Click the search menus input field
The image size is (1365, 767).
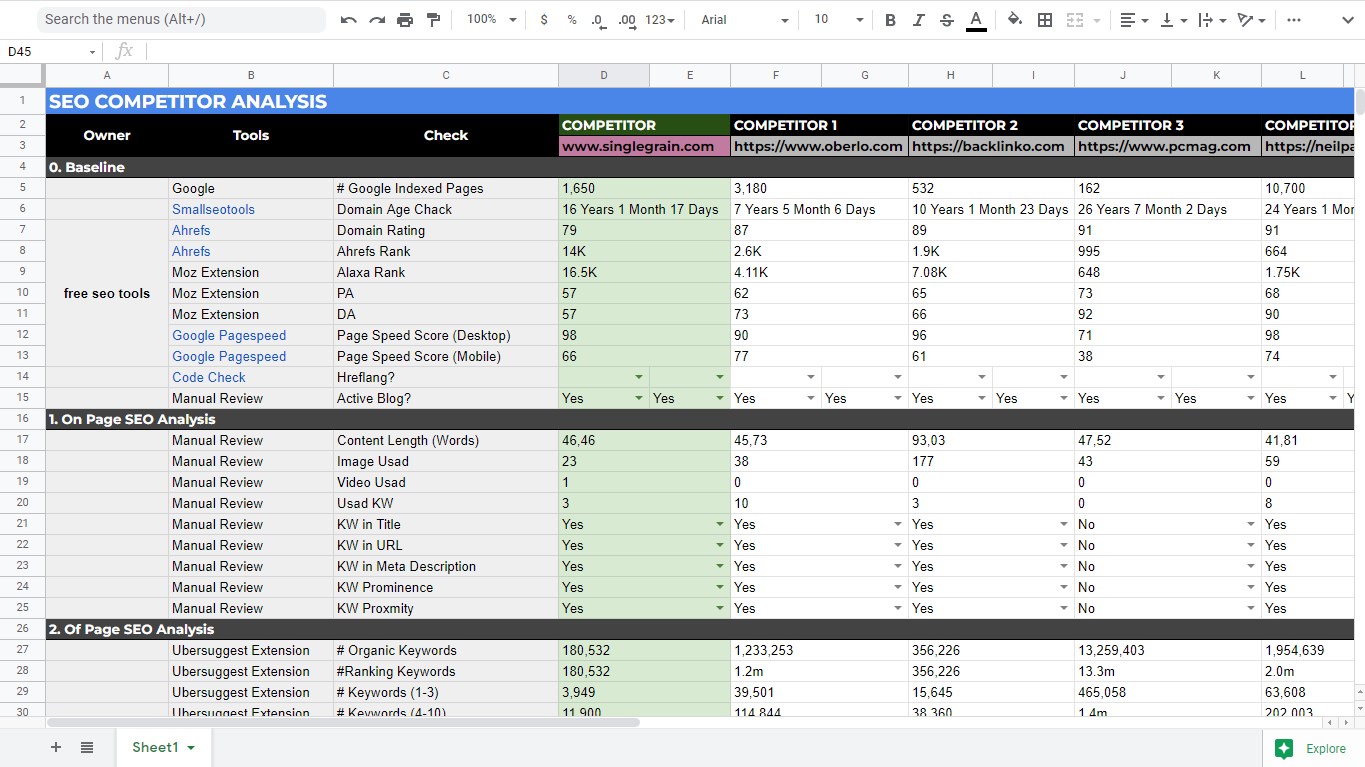(181, 19)
